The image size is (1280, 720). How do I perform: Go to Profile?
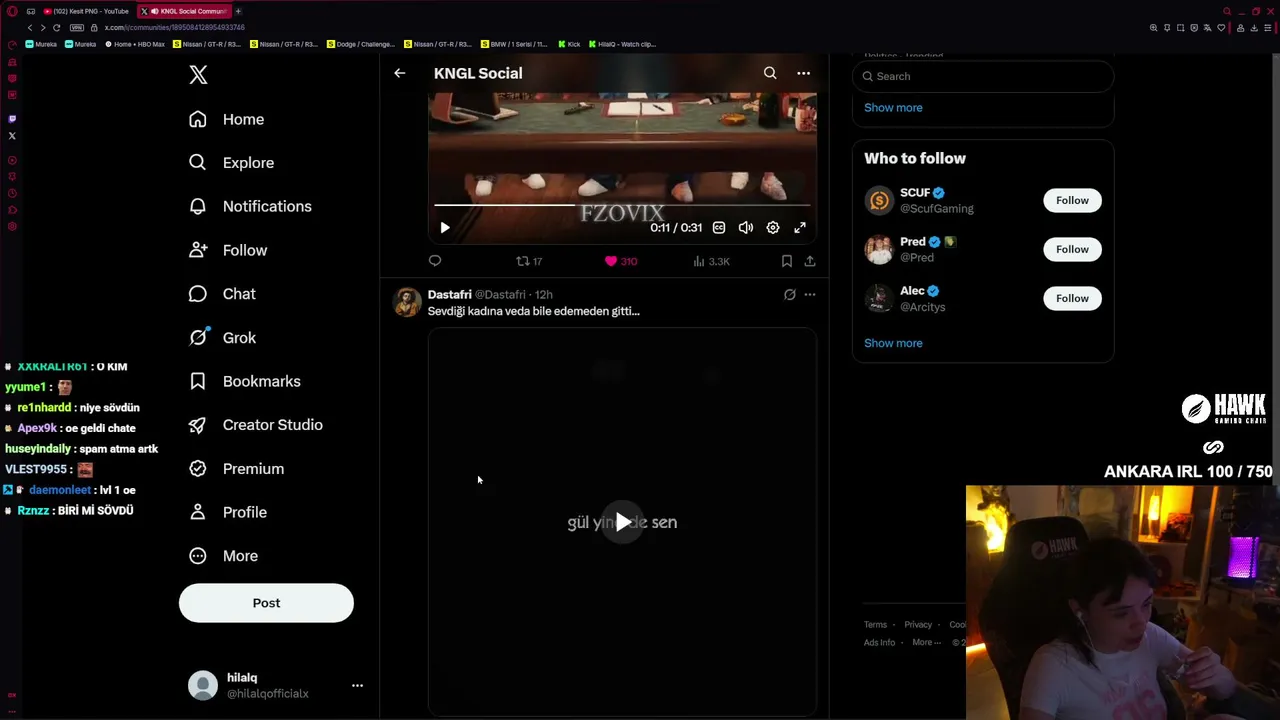[x=227, y=512]
